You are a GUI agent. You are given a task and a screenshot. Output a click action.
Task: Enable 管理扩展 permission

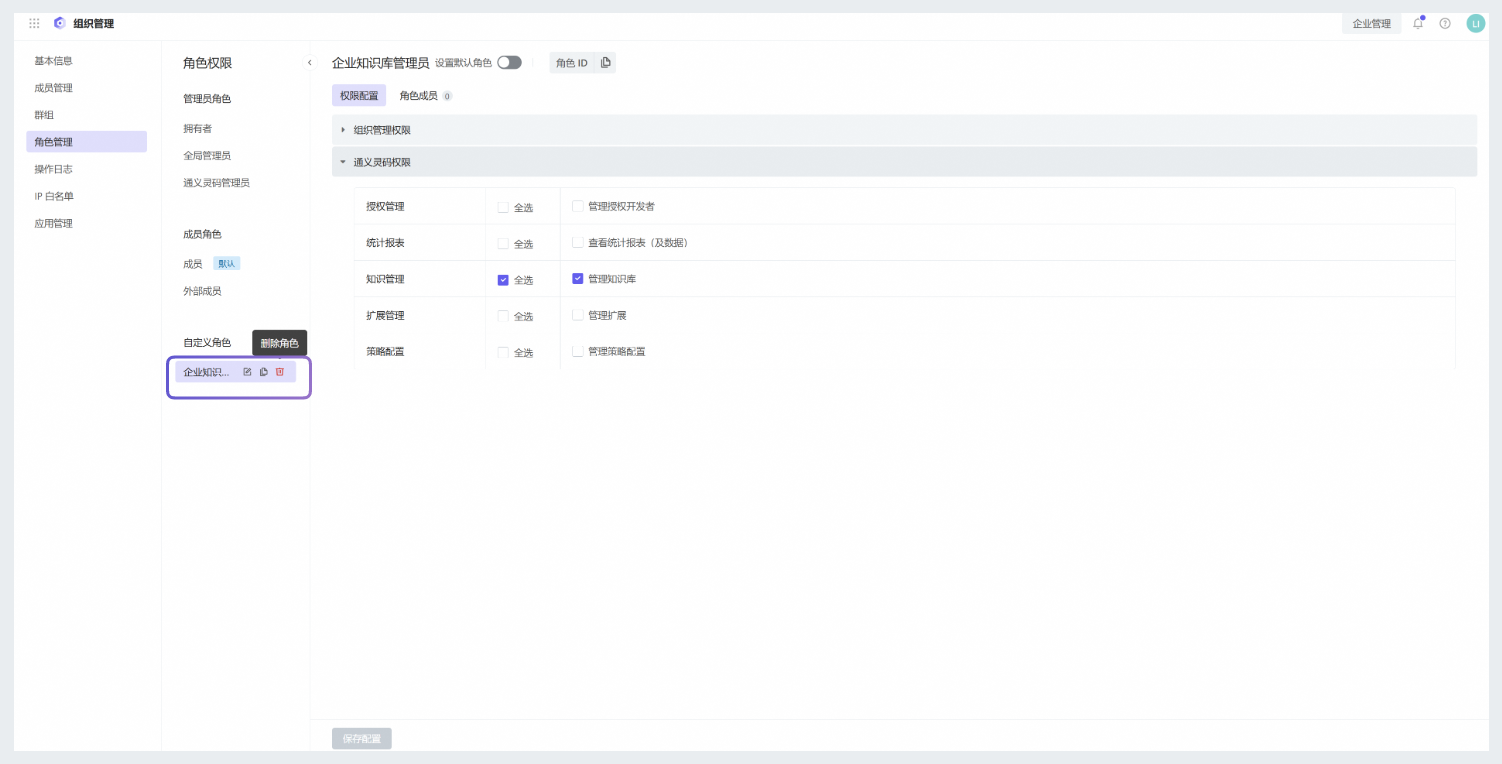click(x=578, y=315)
